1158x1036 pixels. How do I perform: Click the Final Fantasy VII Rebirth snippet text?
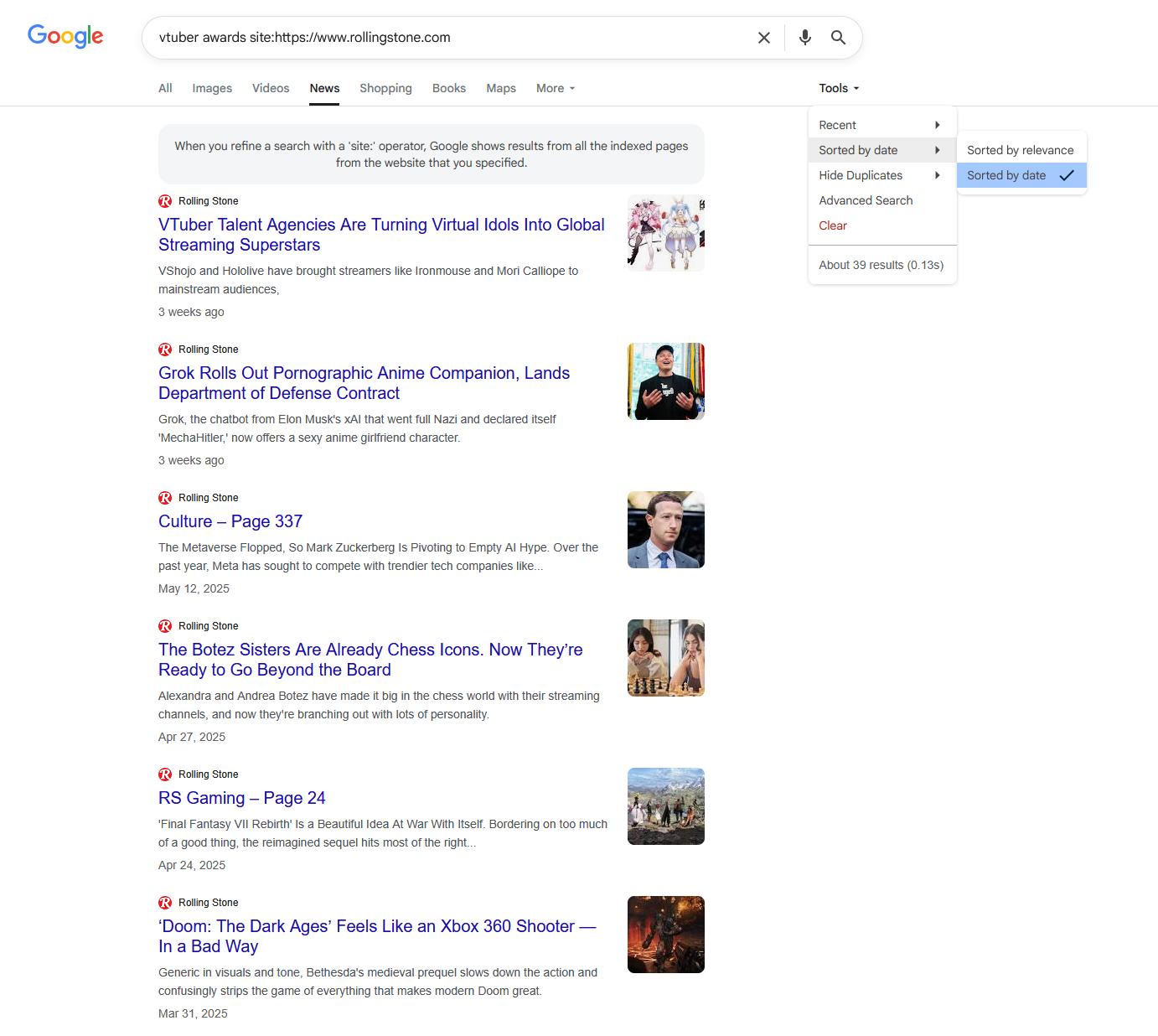[x=383, y=833]
